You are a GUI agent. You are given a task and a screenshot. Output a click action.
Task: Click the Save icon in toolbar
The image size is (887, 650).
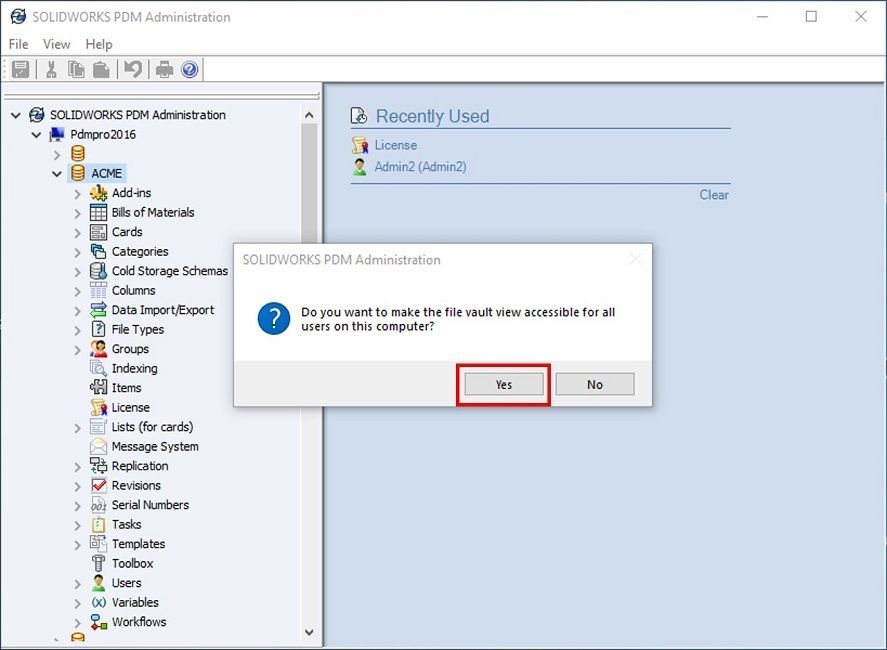(x=22, y=69)
